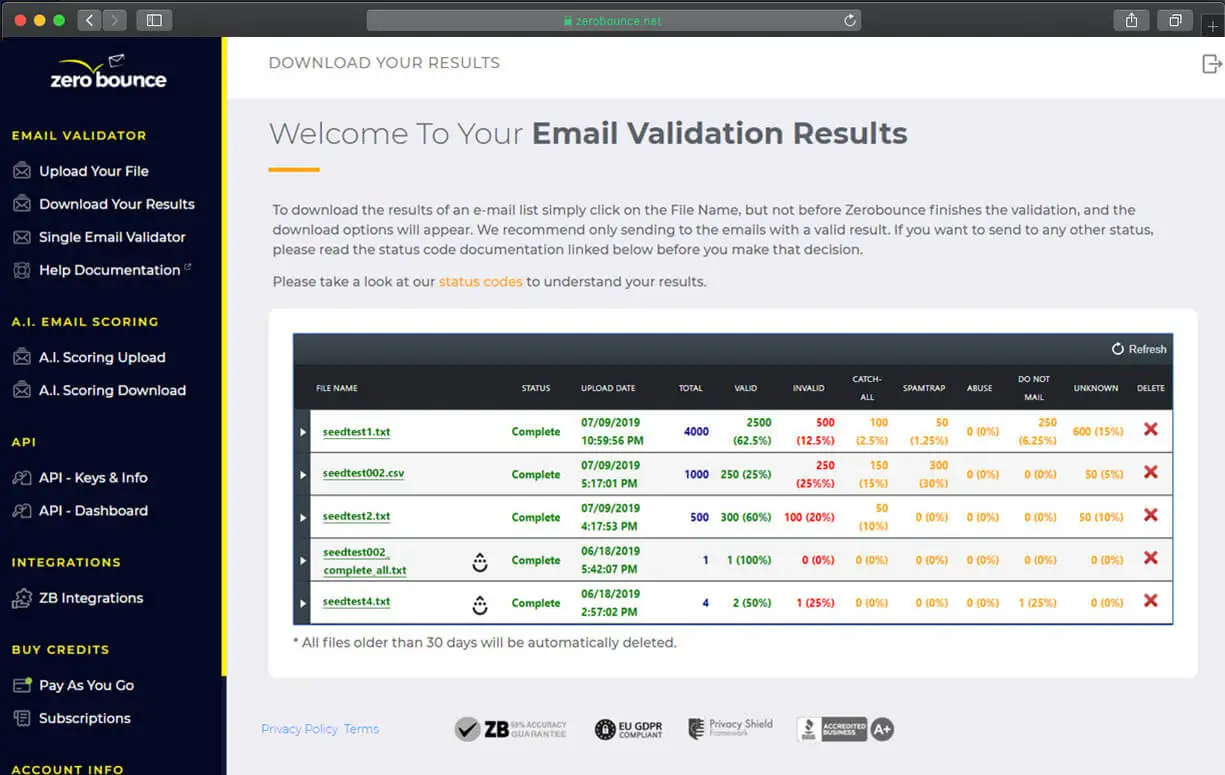Screen dimensions: 1225x775
Task: Open Help Documentation link in the sidebar
Action: point(110,270)
